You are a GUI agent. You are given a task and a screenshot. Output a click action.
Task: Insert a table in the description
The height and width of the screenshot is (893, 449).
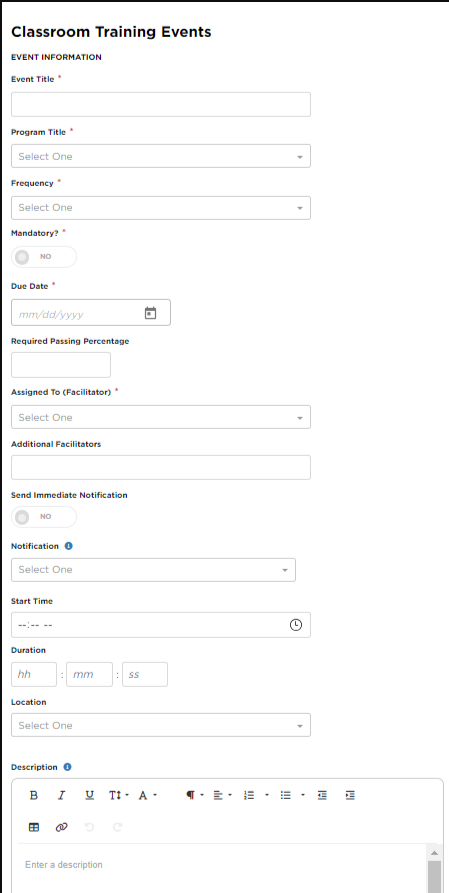(x=34, y=828)
